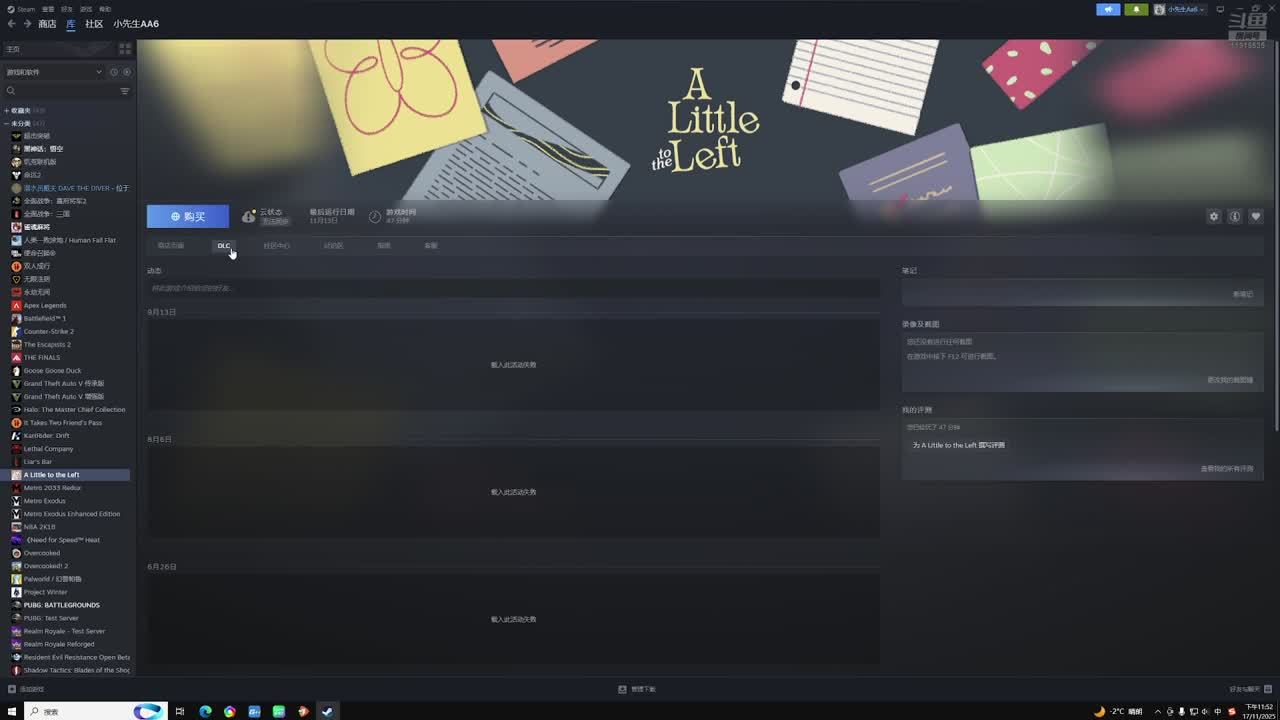Select DAVE THE DIVER in library
Viewport: 1280px width, 720px height.
70,188
